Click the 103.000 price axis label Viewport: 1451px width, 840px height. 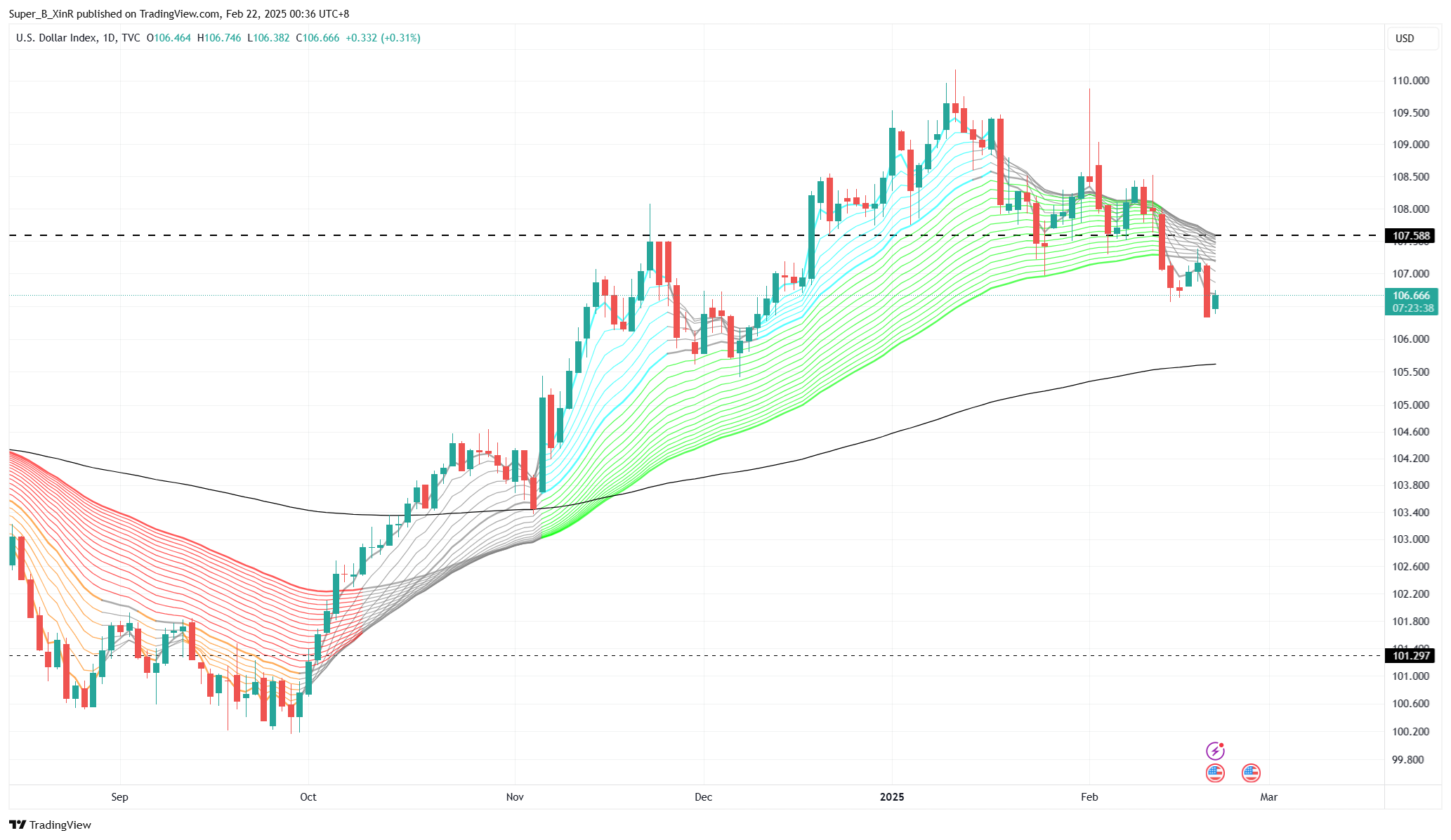pyautogui.click(x=1410, y=539)
